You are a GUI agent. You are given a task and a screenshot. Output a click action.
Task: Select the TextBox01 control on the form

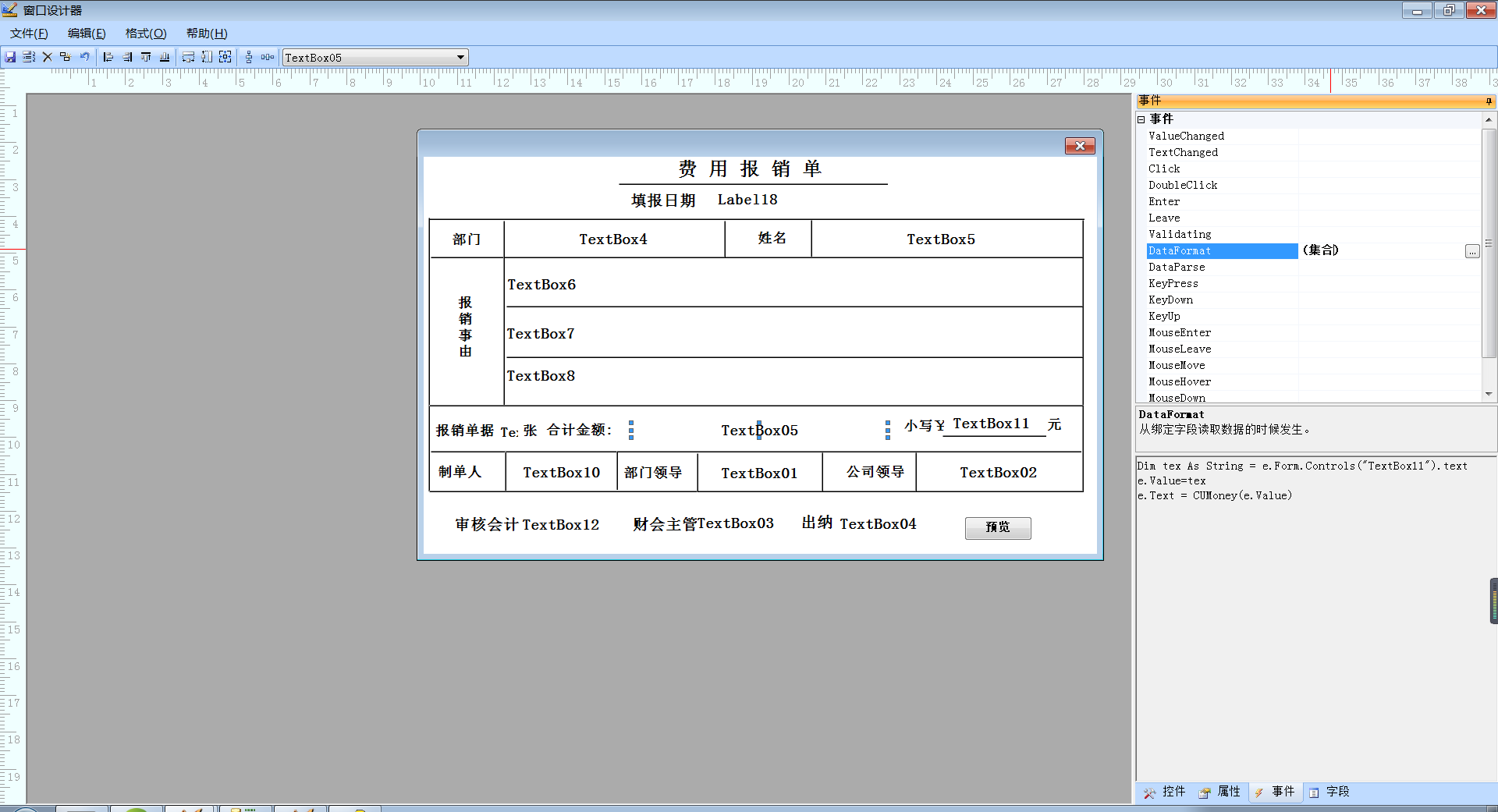click(x=759, y=473)
